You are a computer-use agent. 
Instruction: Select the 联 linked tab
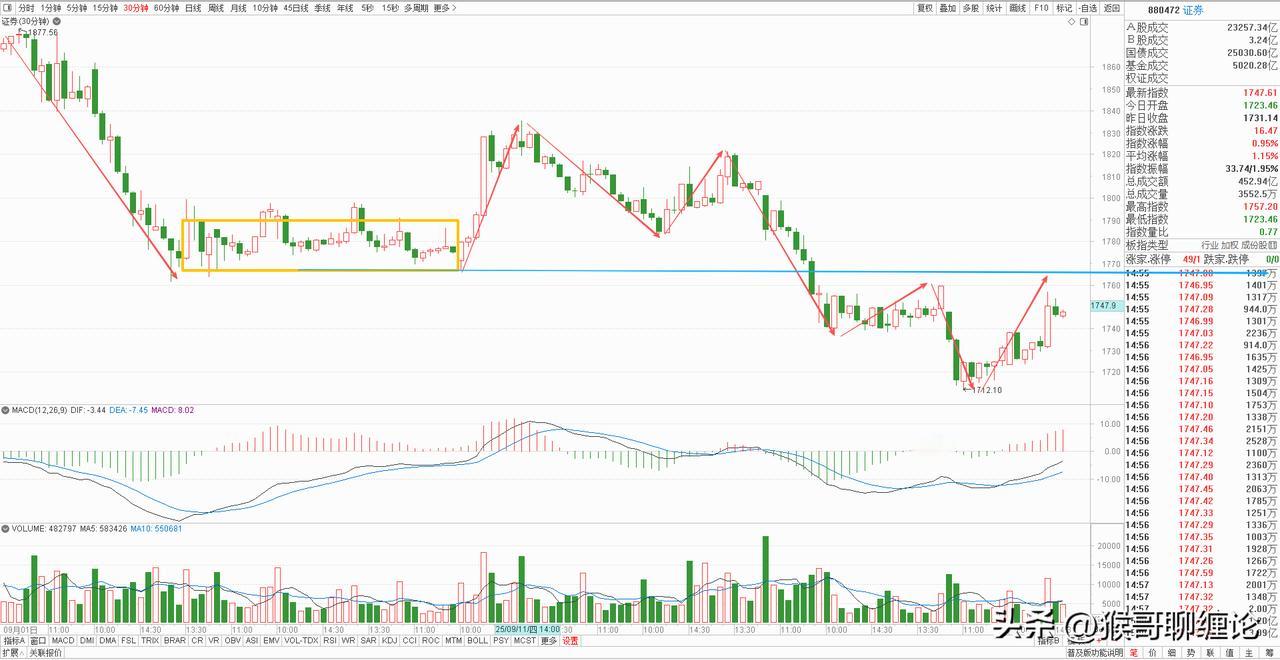tap(1210, 653)
